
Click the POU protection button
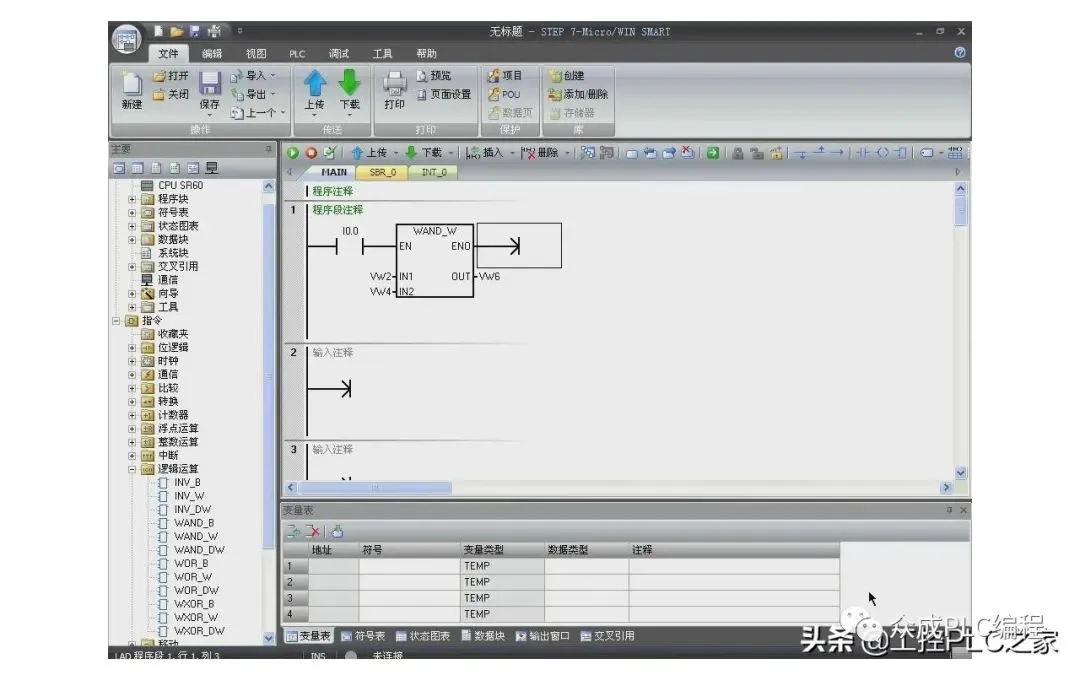(x=504, y=94)
